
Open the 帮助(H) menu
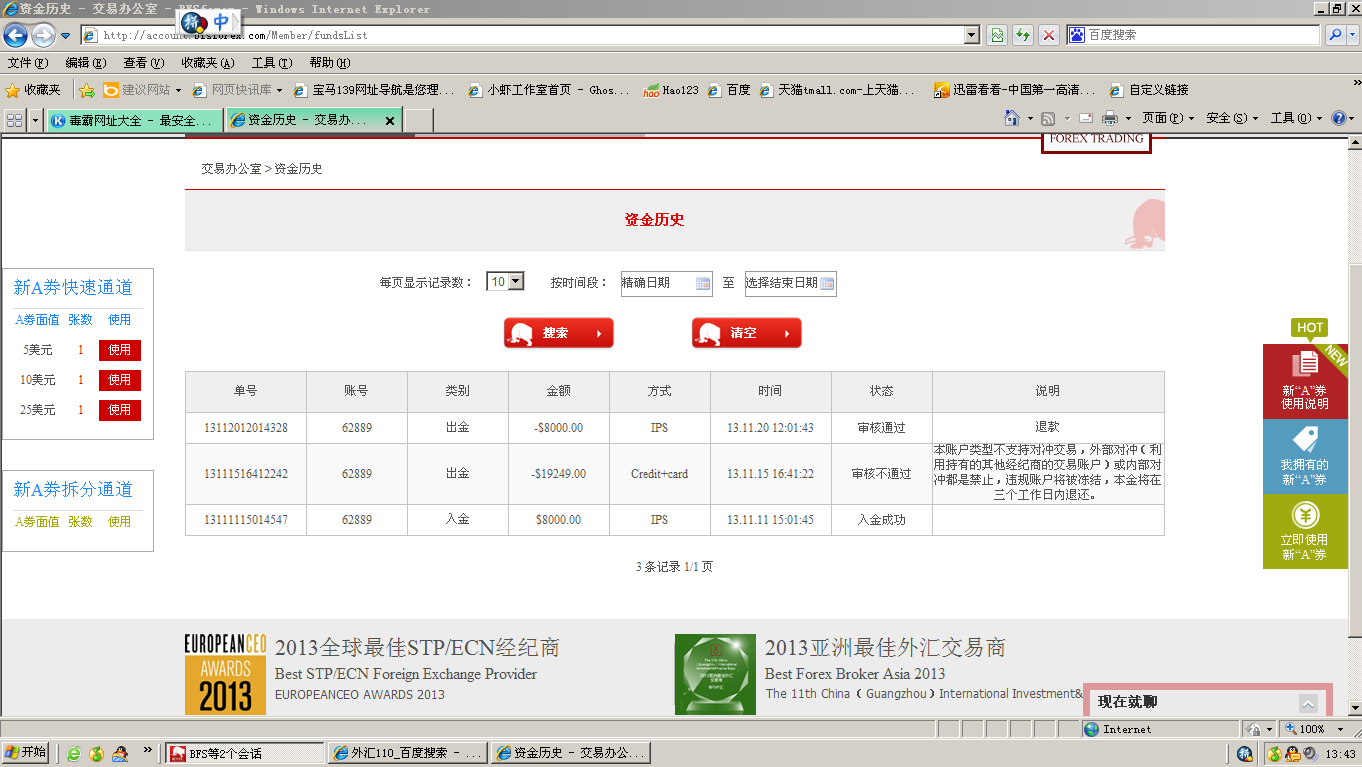click(330, 63)
